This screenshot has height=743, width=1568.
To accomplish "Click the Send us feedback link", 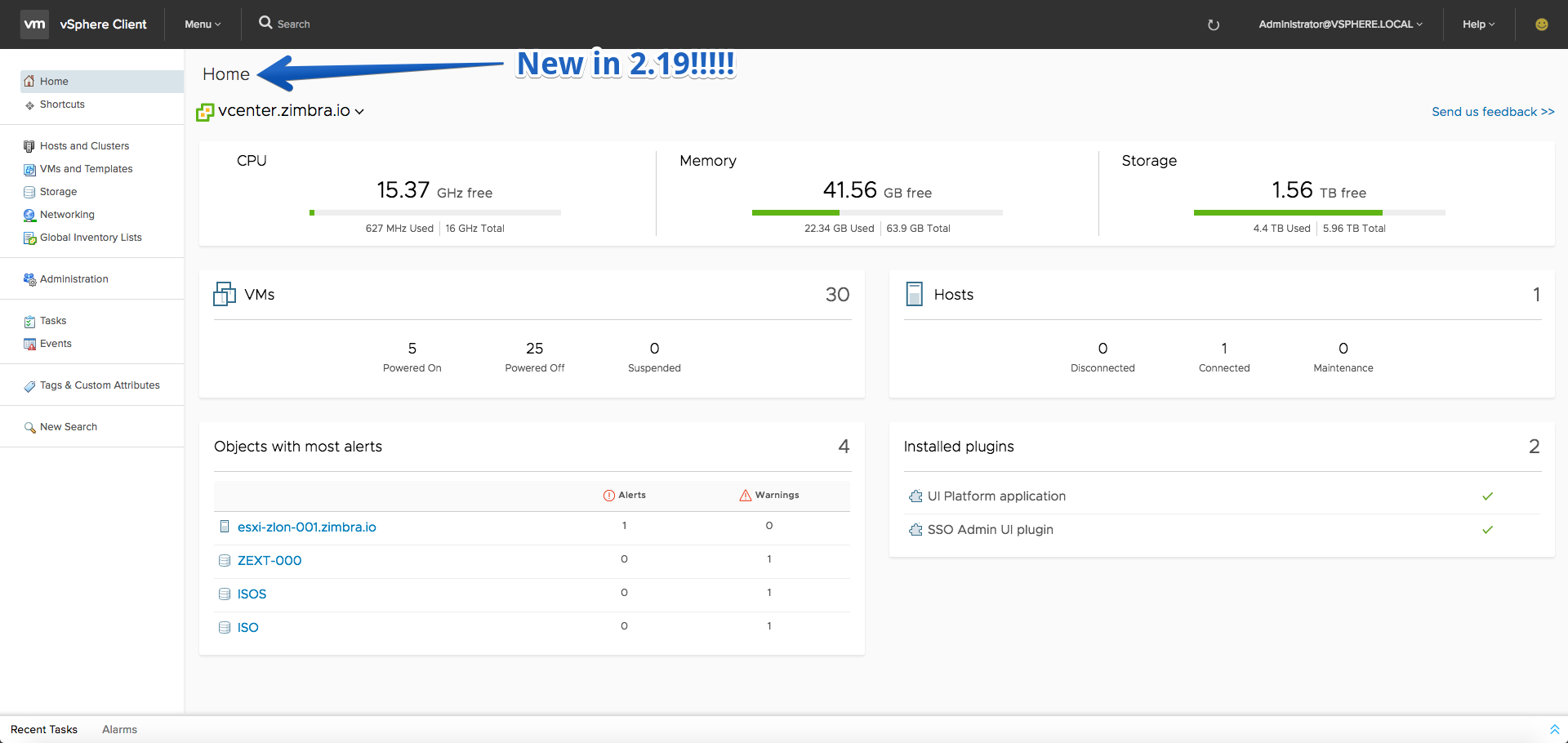I will point(1493,112).
